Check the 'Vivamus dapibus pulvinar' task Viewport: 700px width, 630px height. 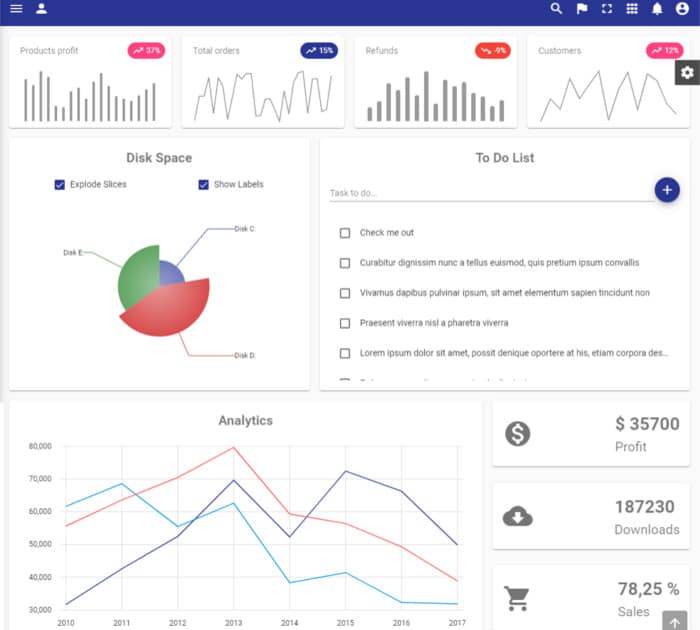[x=345, y=293]
